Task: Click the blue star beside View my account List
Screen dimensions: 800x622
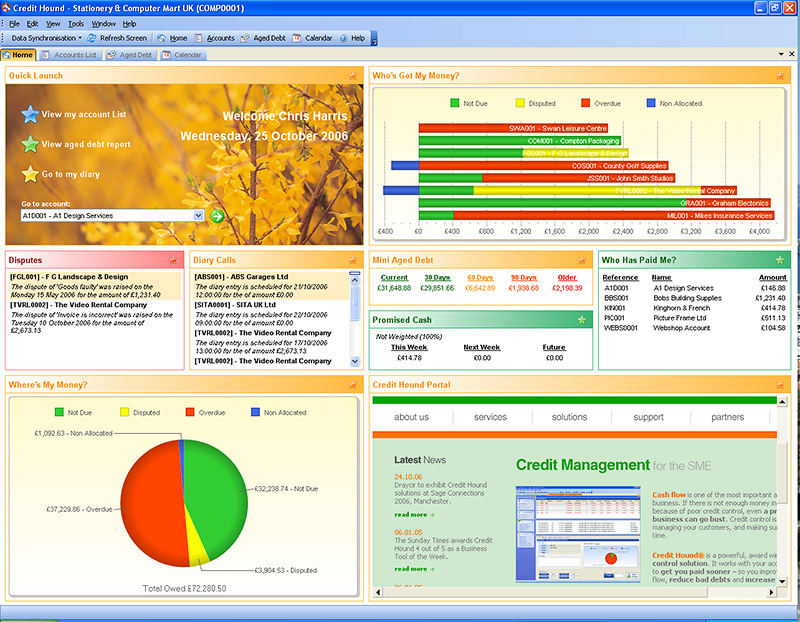Action: click(x=31, y=114)
